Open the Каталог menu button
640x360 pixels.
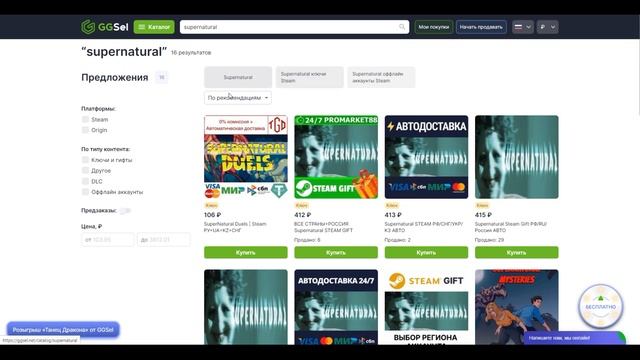(154, 27)
